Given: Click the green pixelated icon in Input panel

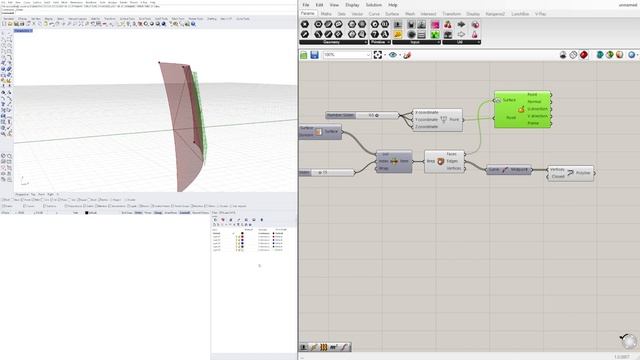Looking at the screenshot, I should [x=435, y=35].
